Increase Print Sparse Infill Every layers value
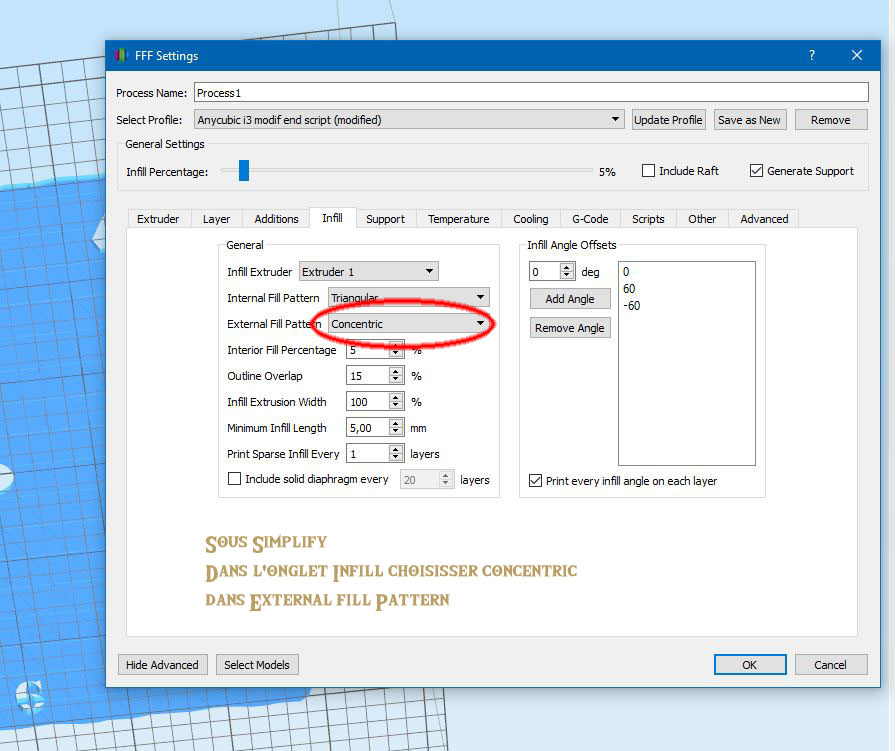 pos(396,450)
